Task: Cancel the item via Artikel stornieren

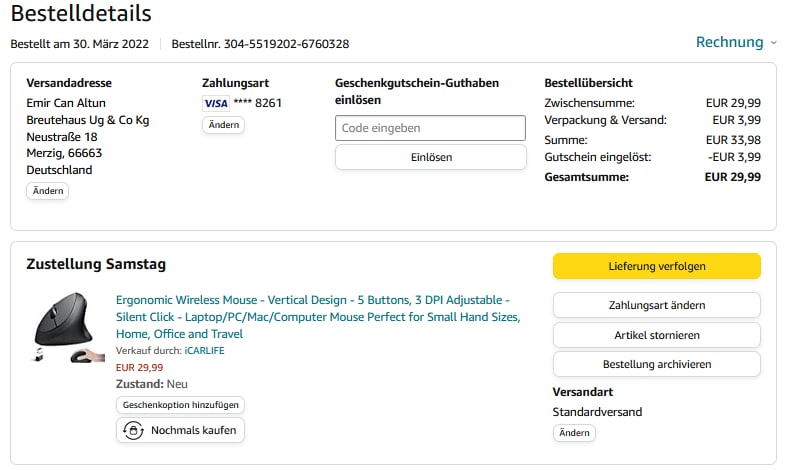Action: click(x=656, y=335)
